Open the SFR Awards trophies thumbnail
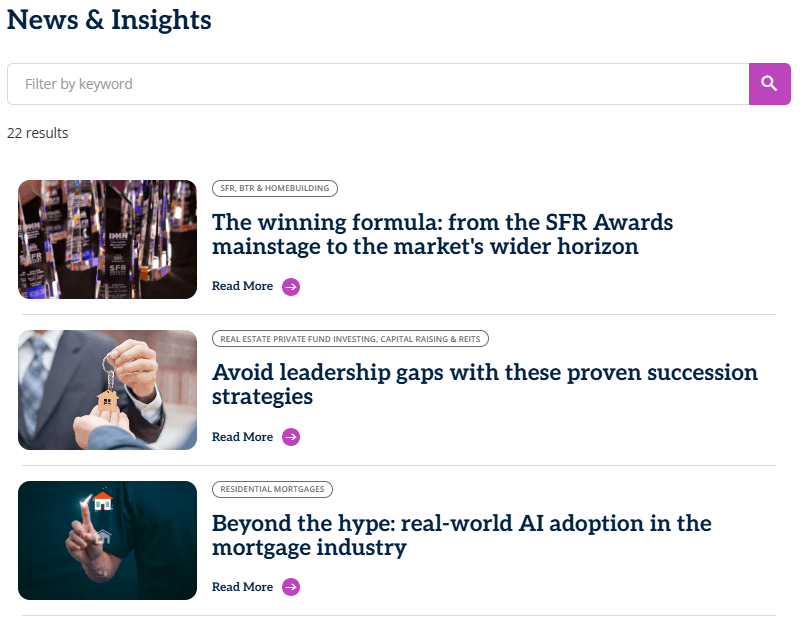This screenshot has width=805, height=620. [107, 239]
